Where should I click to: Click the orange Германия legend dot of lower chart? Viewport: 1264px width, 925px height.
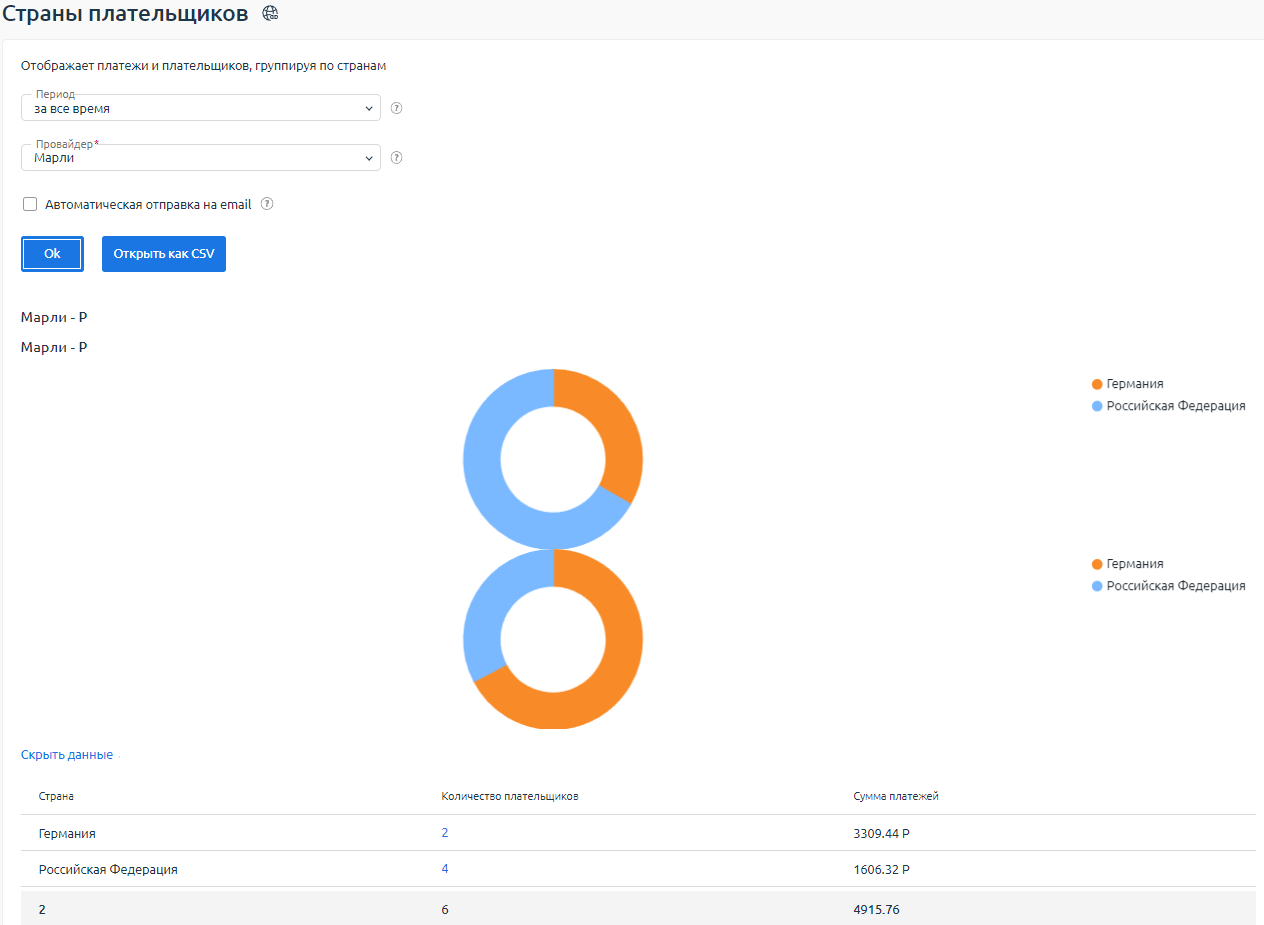[1097, 564]
